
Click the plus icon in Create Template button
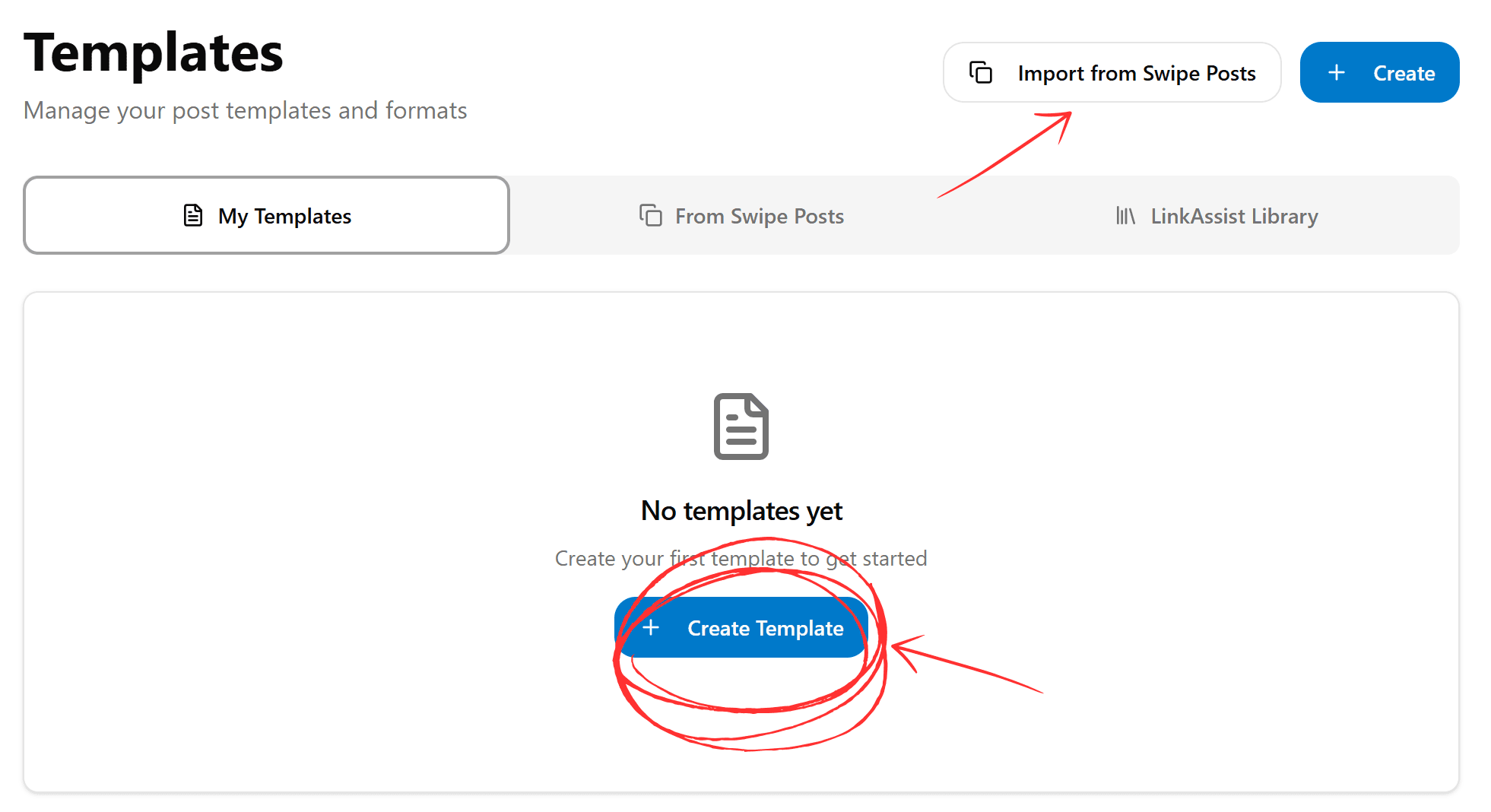[651, 628]
